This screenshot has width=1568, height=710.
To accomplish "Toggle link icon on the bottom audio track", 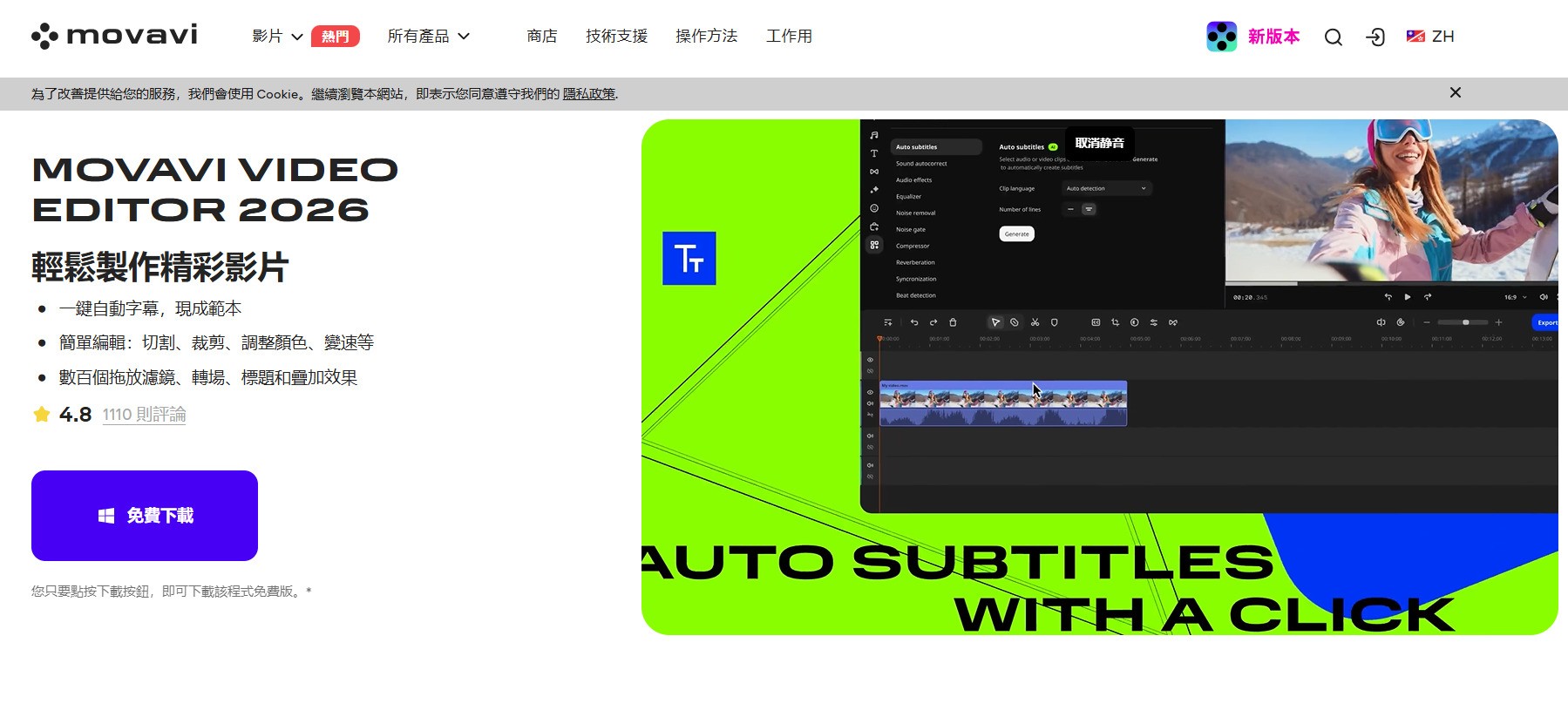I will click(870, 477).
